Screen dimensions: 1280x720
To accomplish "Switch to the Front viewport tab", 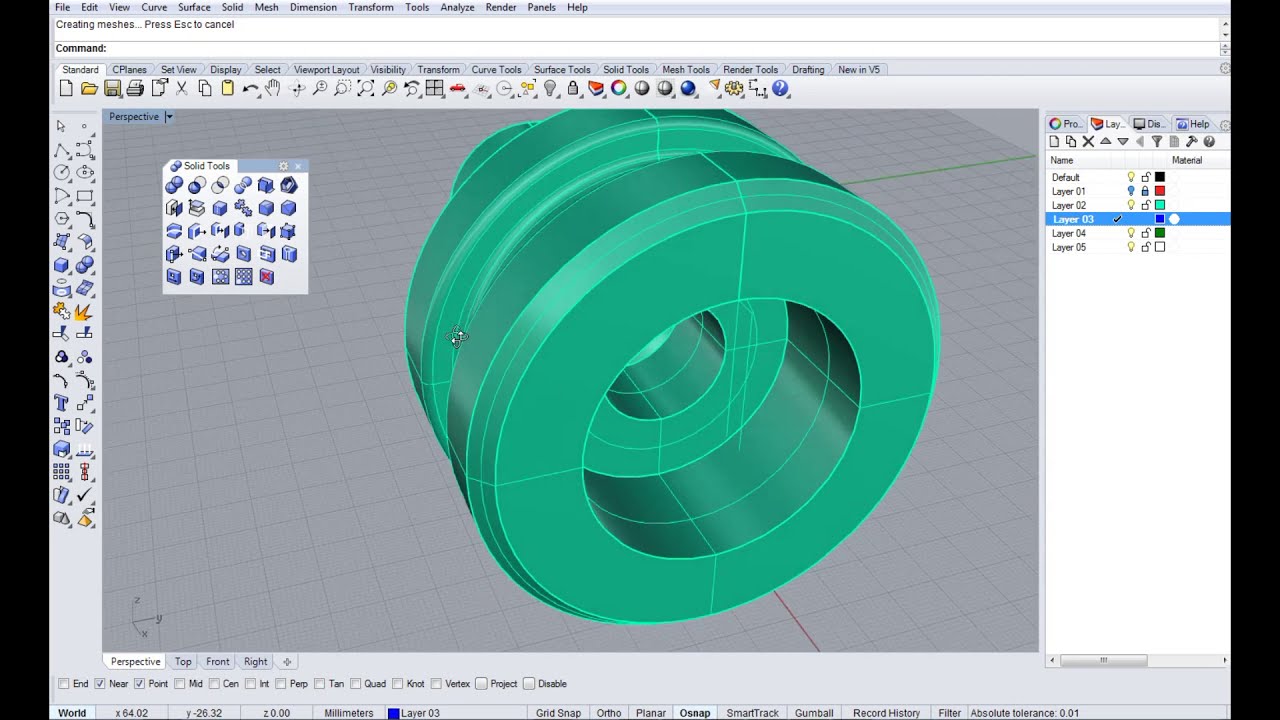I will [218, 662].
